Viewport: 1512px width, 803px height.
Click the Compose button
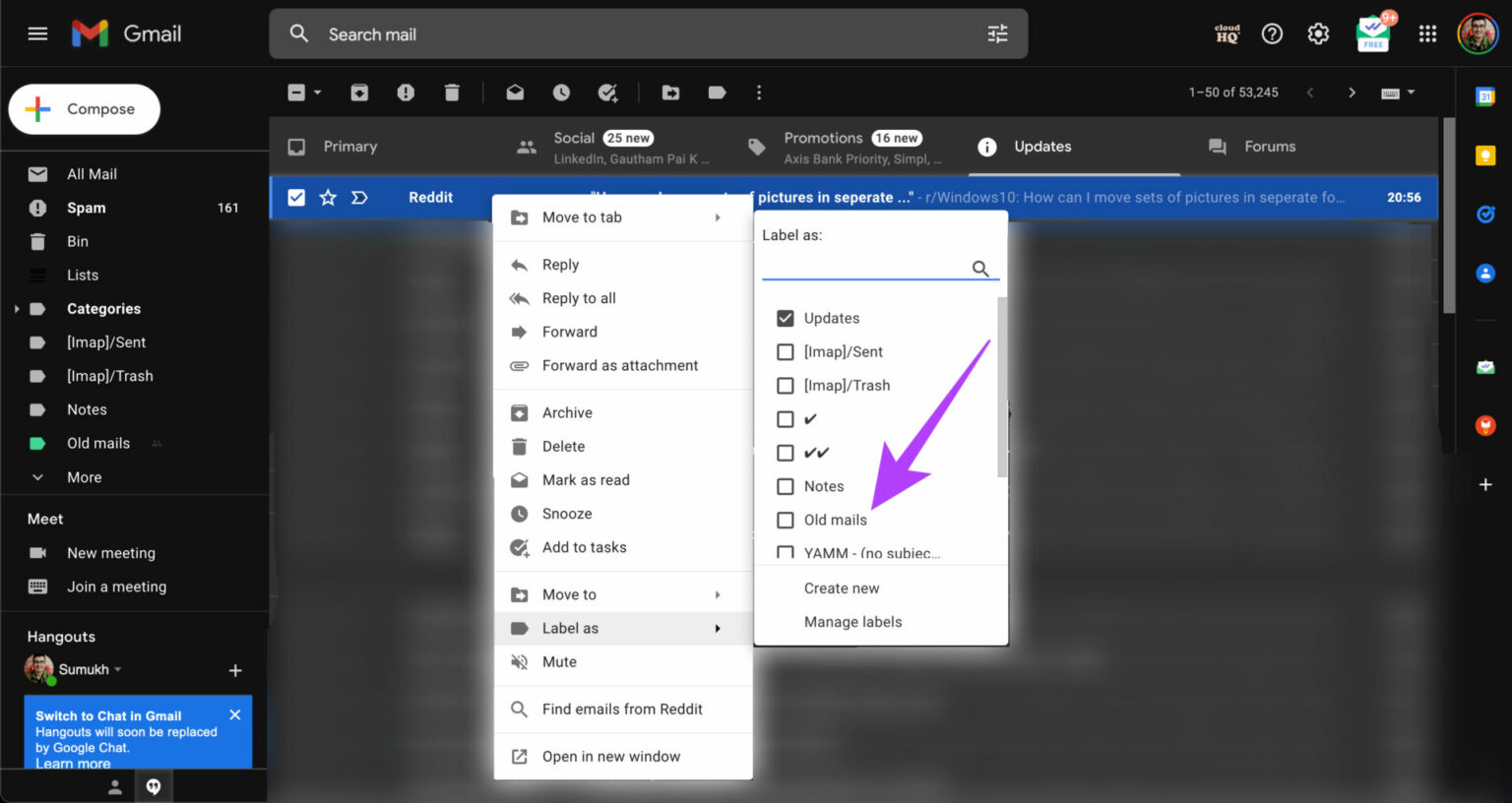(84, 109)
